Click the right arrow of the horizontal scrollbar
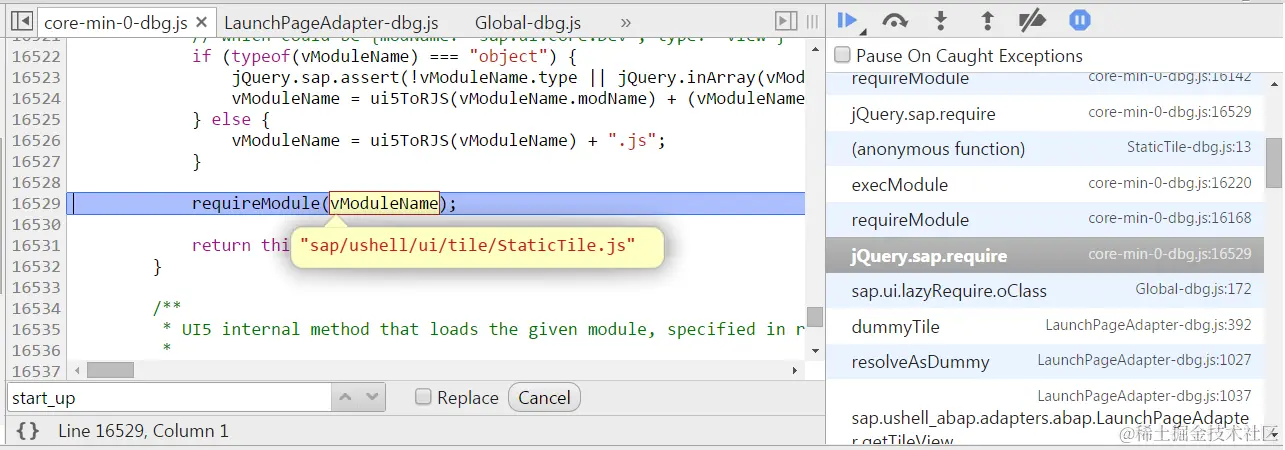 pyautogui.click(x=795, y=370)
